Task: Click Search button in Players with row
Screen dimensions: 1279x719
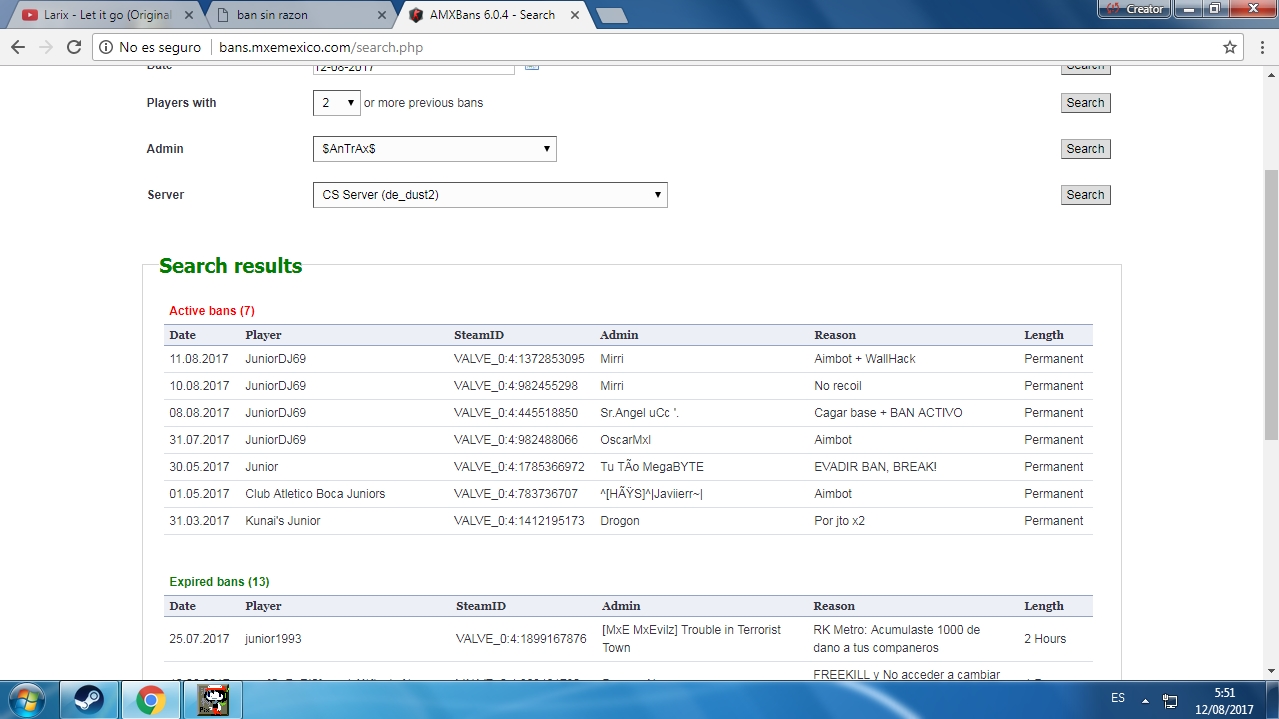Action: coord(1085,103)
